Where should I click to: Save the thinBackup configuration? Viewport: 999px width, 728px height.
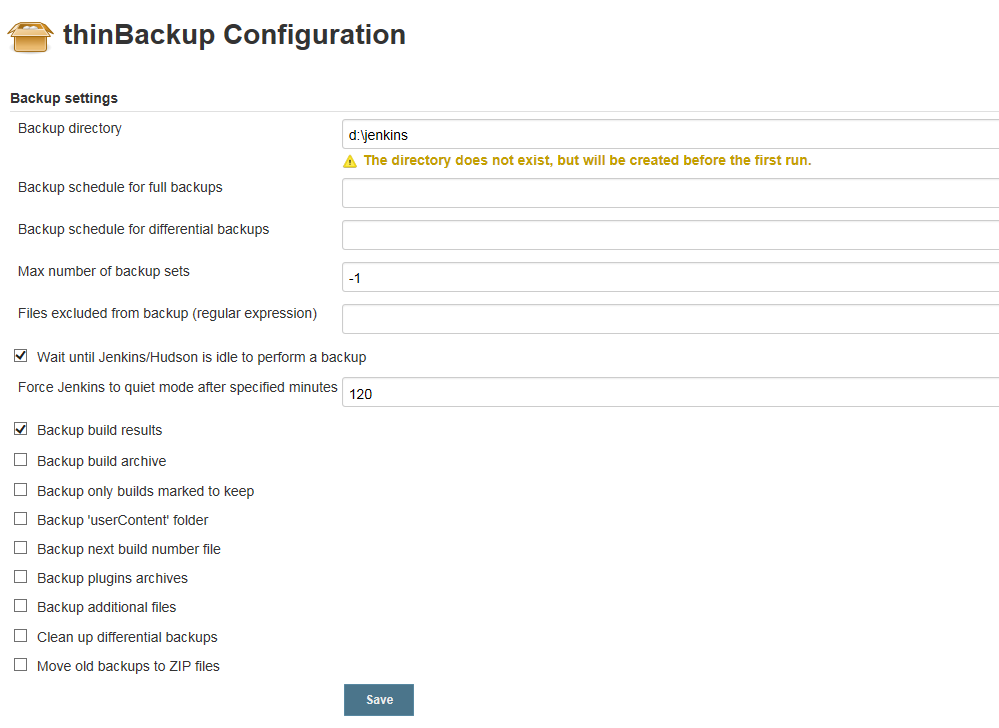(379, 699)
